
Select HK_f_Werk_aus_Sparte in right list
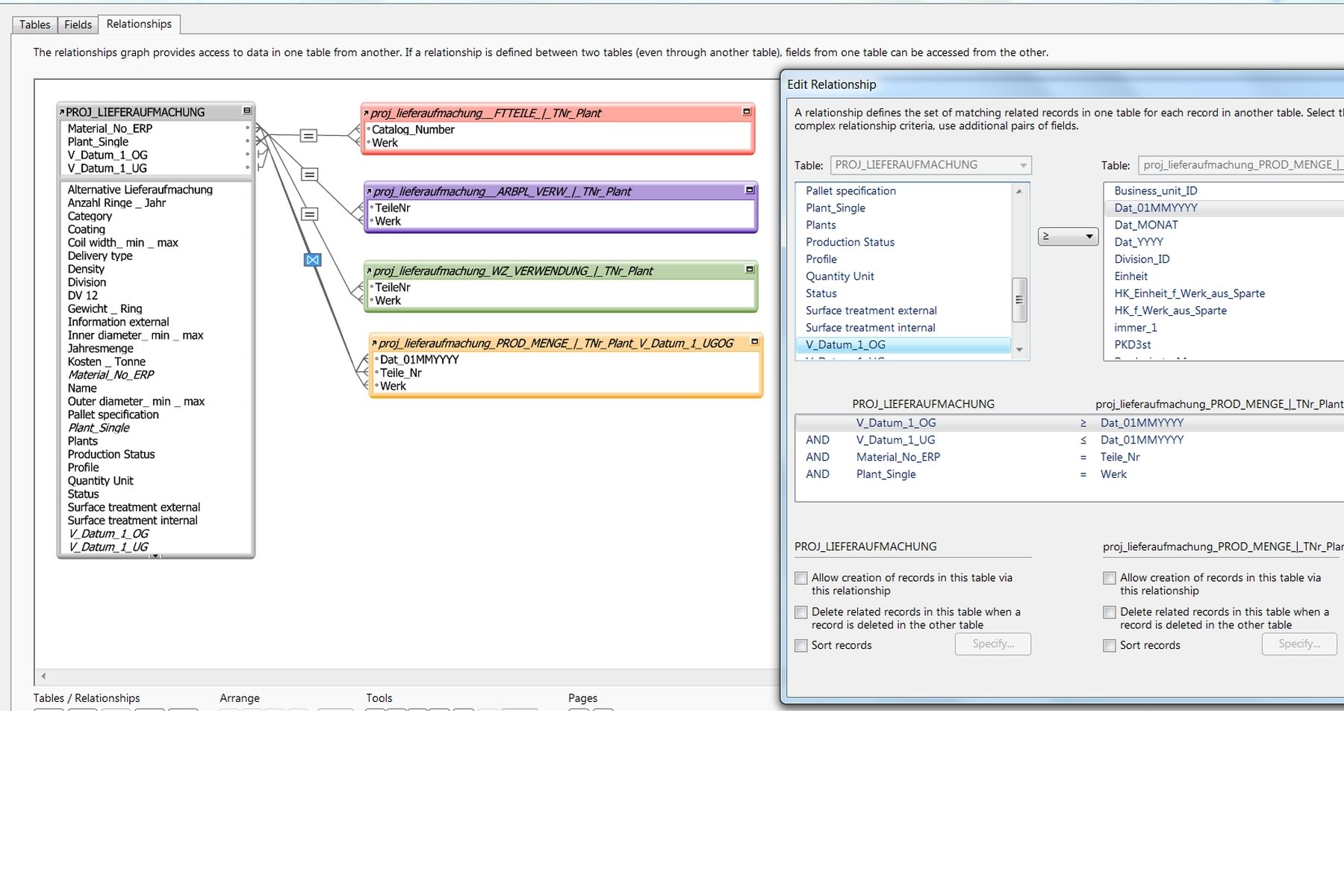(x=1224, y=311)
